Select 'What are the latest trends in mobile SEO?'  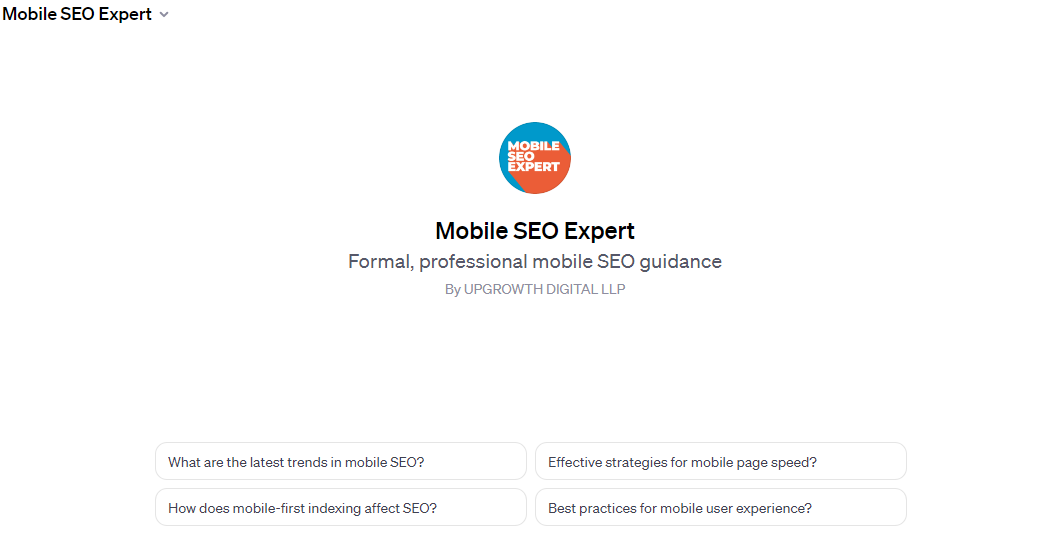point(341,461)
